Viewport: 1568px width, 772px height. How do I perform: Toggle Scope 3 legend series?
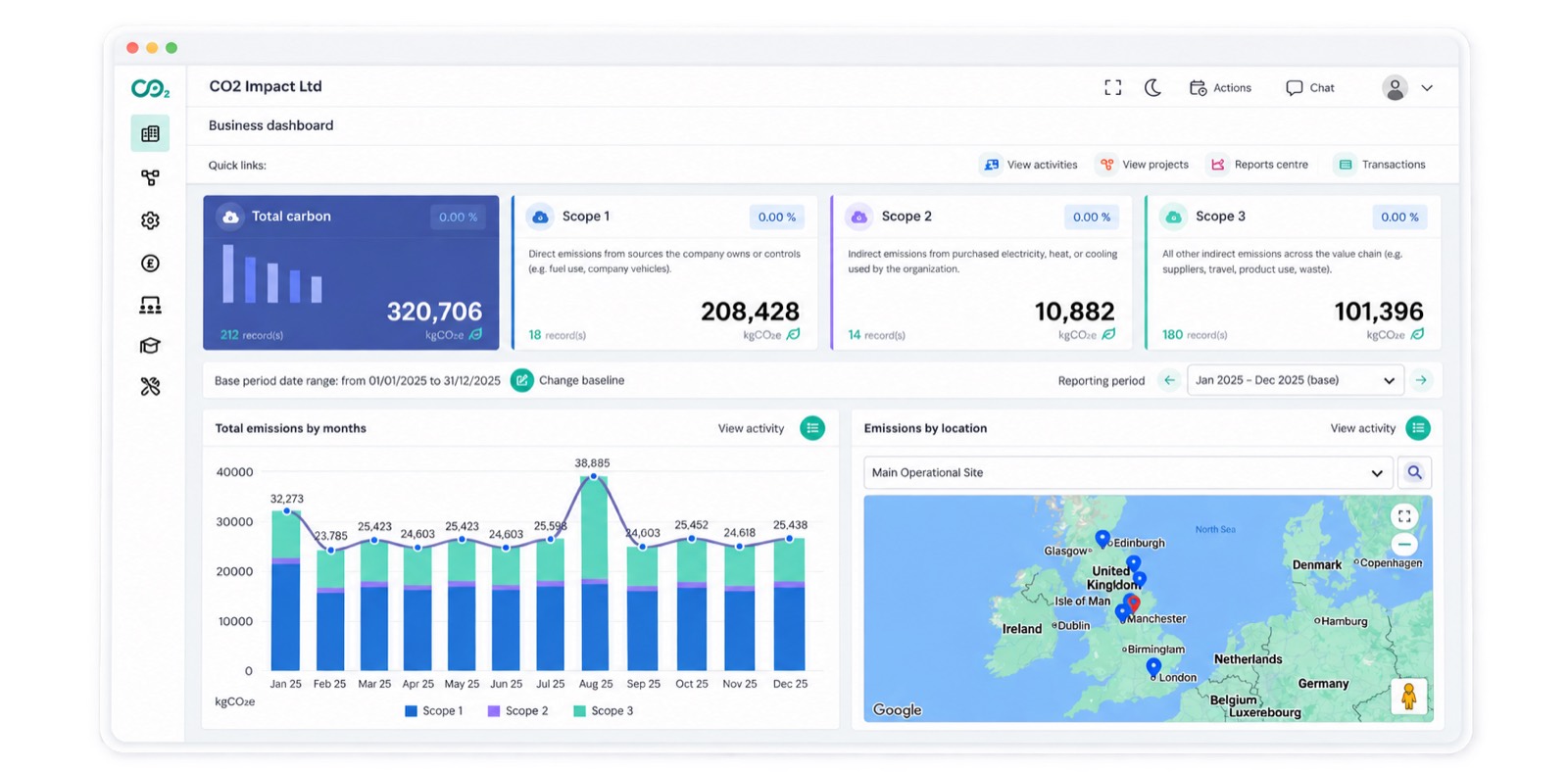(x=603, y=711)
